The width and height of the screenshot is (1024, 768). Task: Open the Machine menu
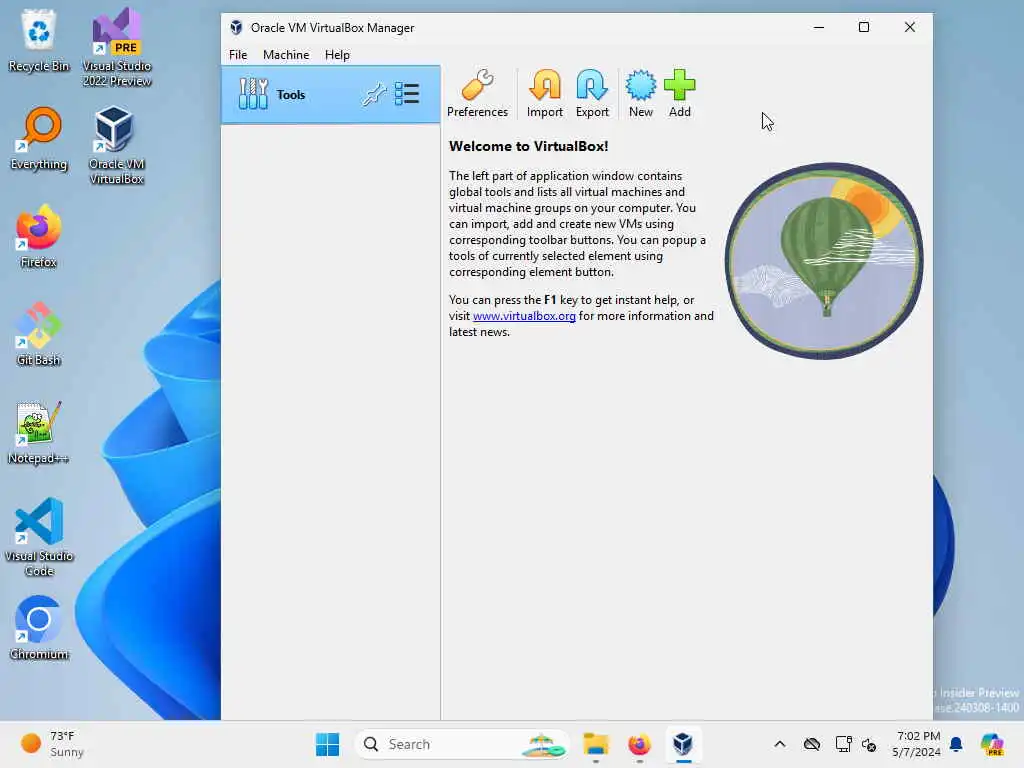point(286,55)
